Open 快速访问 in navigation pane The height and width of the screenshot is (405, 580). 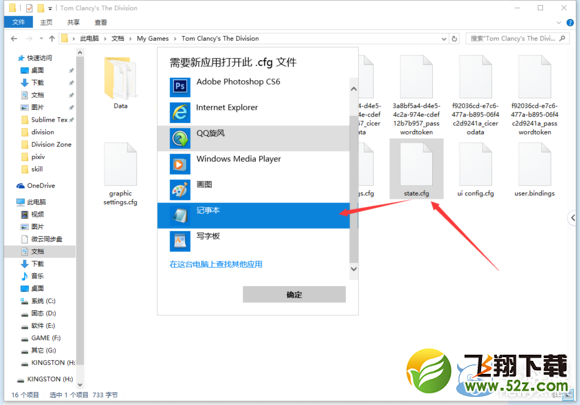35,58
